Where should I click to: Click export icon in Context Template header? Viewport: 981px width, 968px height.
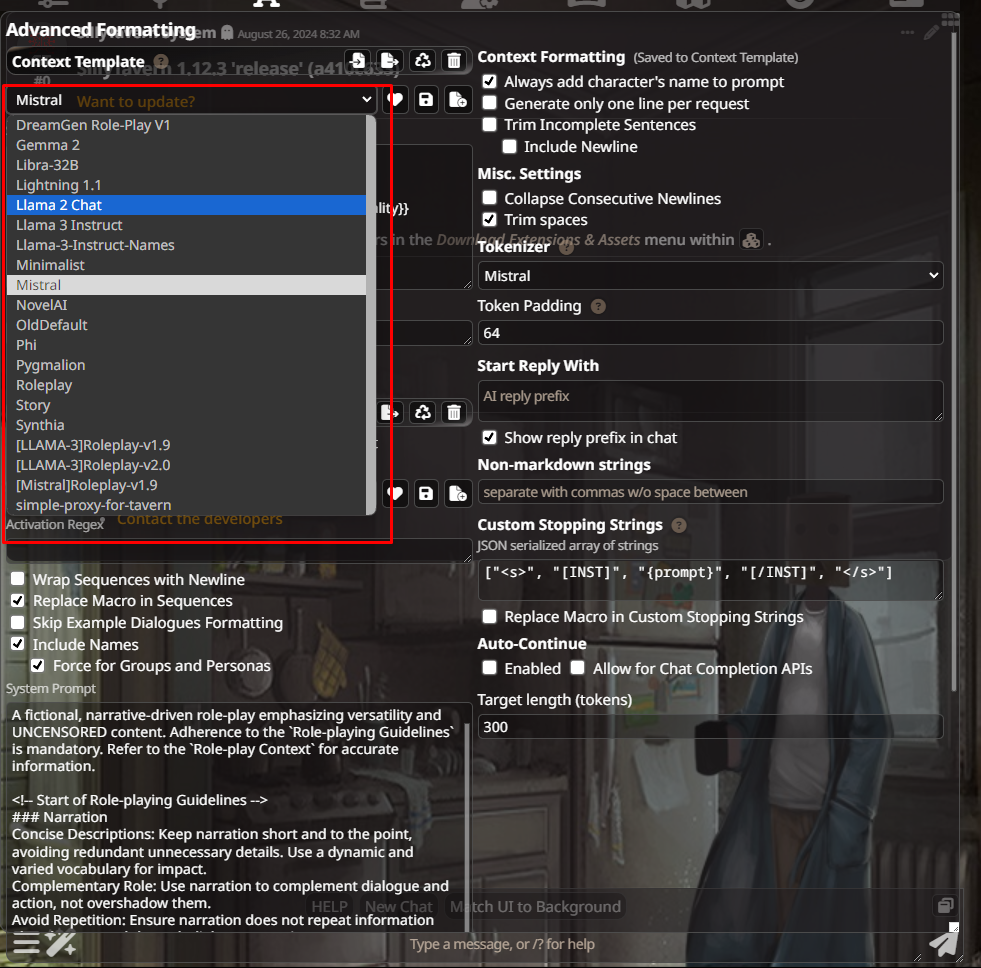(x=390, y=60)
